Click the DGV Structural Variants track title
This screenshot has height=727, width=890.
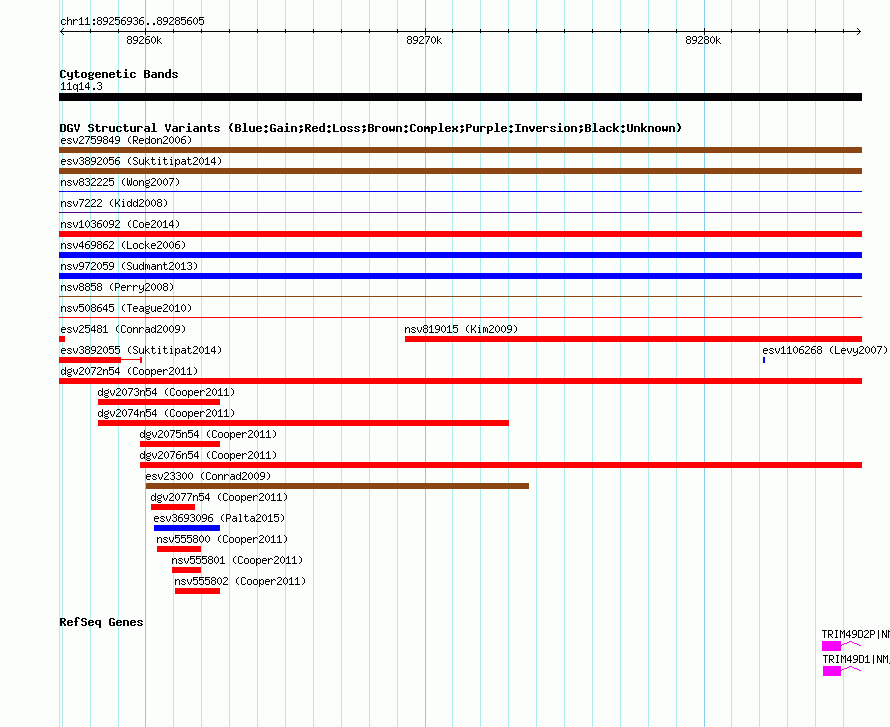pyautogui.click(x=371, y=128)
